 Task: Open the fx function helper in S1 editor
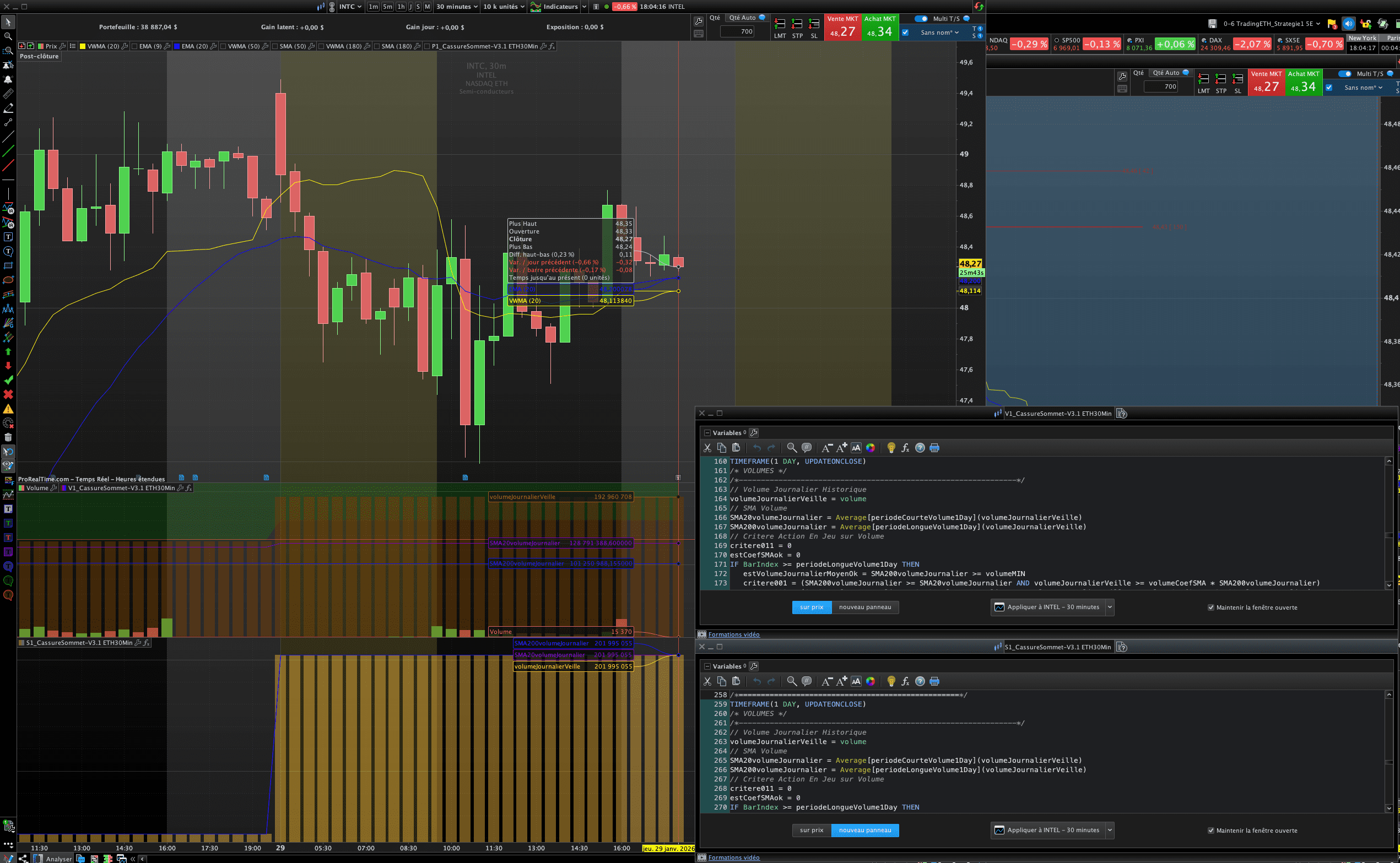click(905, 681)
